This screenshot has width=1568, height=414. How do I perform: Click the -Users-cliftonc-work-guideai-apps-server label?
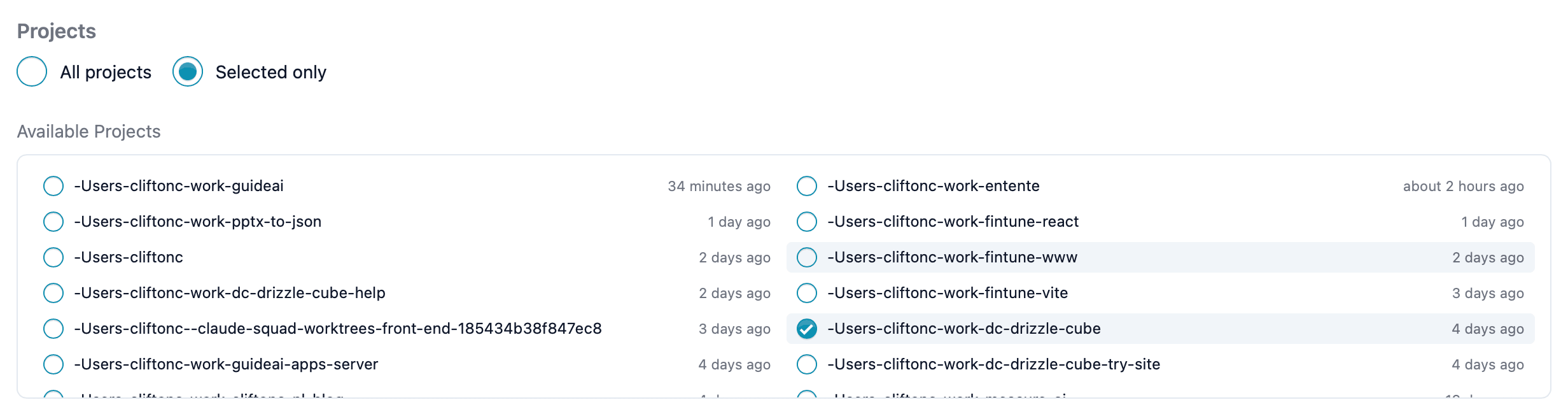tap(226, 364)
